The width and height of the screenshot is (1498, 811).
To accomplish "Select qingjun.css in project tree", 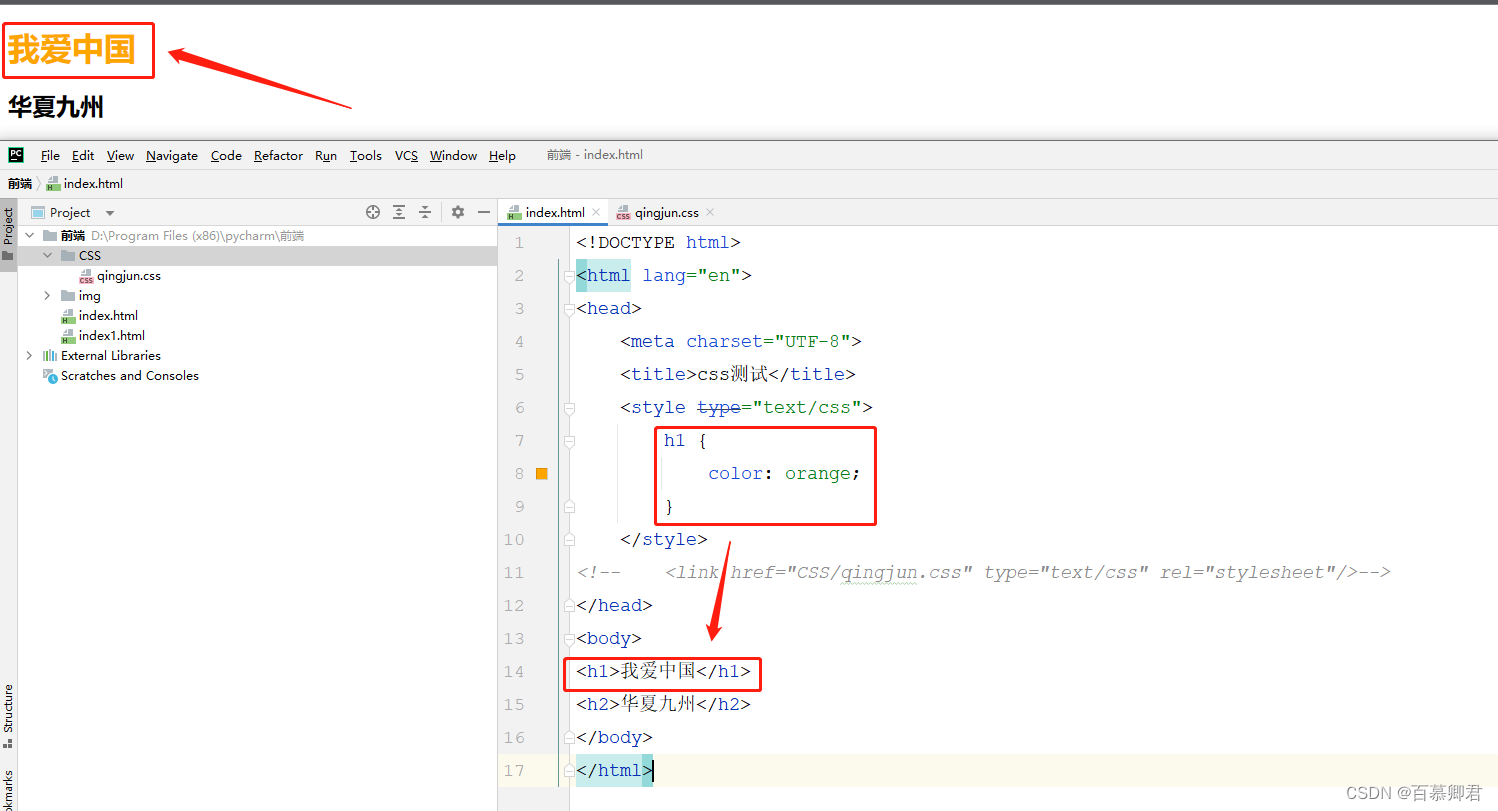I will coord(129,276).
